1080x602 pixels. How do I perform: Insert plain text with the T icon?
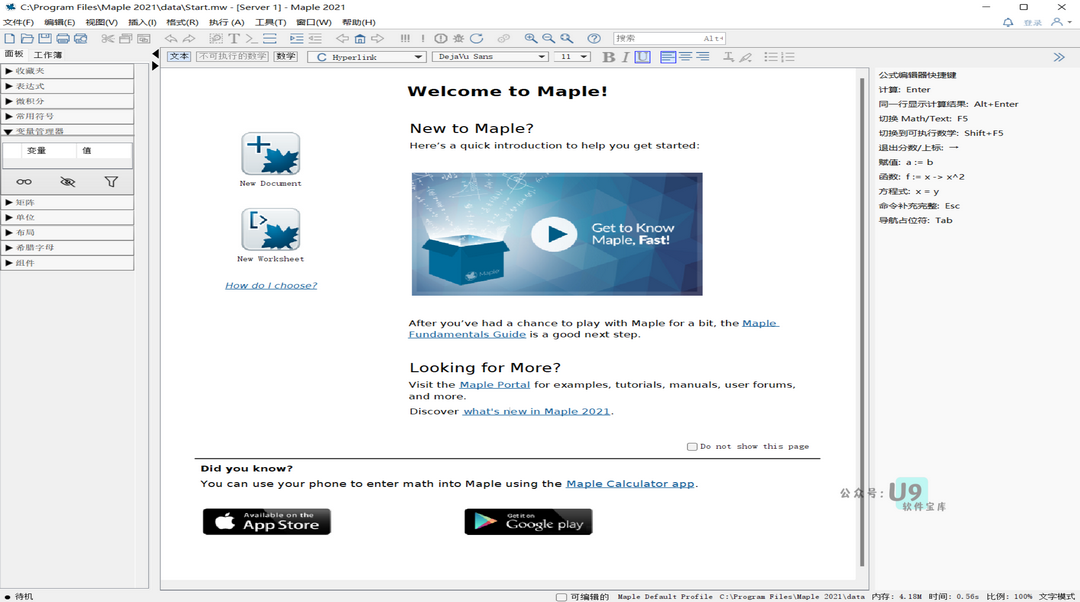tap(234, 39)
